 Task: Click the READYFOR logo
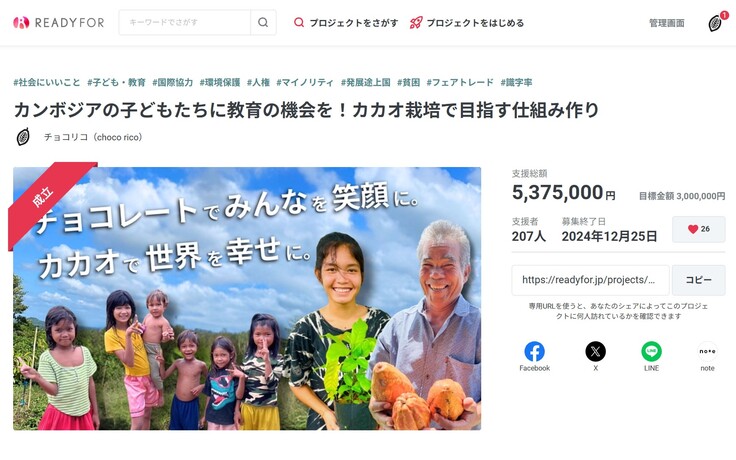tap(59, 22)
